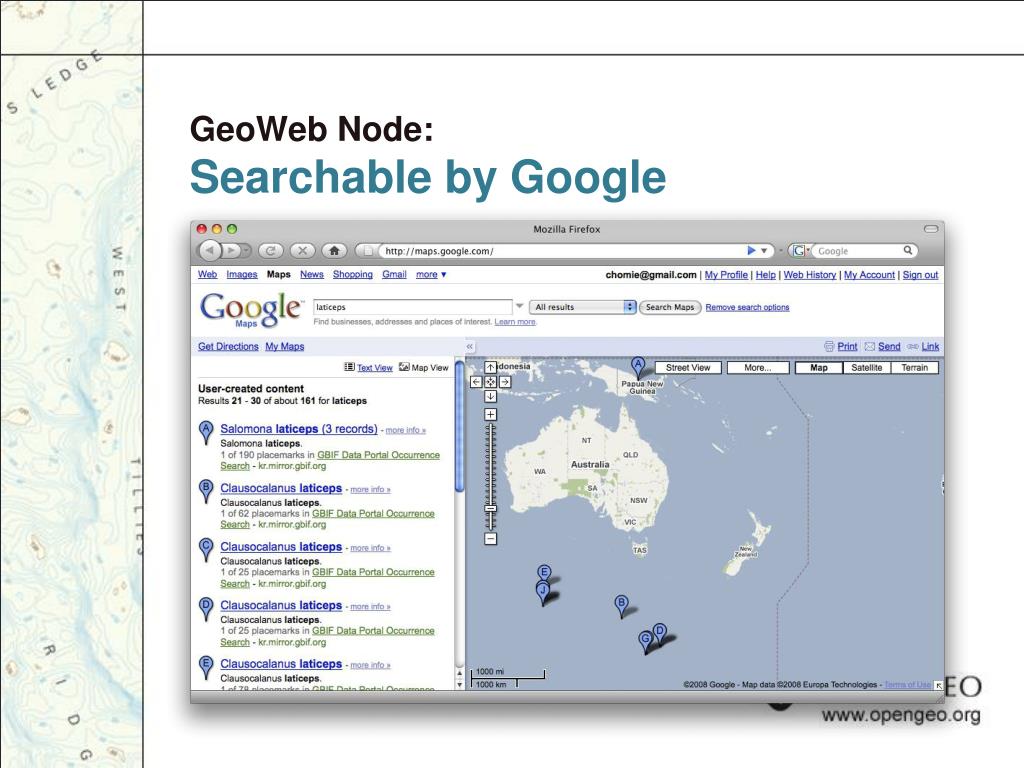Go to home page with house icon
1024x768 pixels.
pyautogui.click(x=334, y=250)
